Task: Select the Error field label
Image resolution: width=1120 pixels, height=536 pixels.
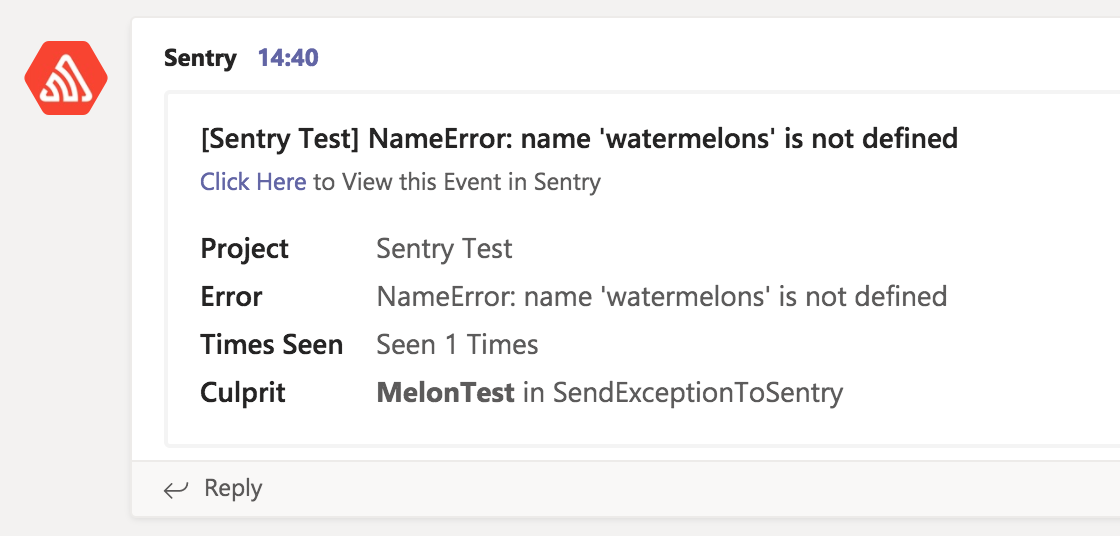Action: (x=231, y=297)
